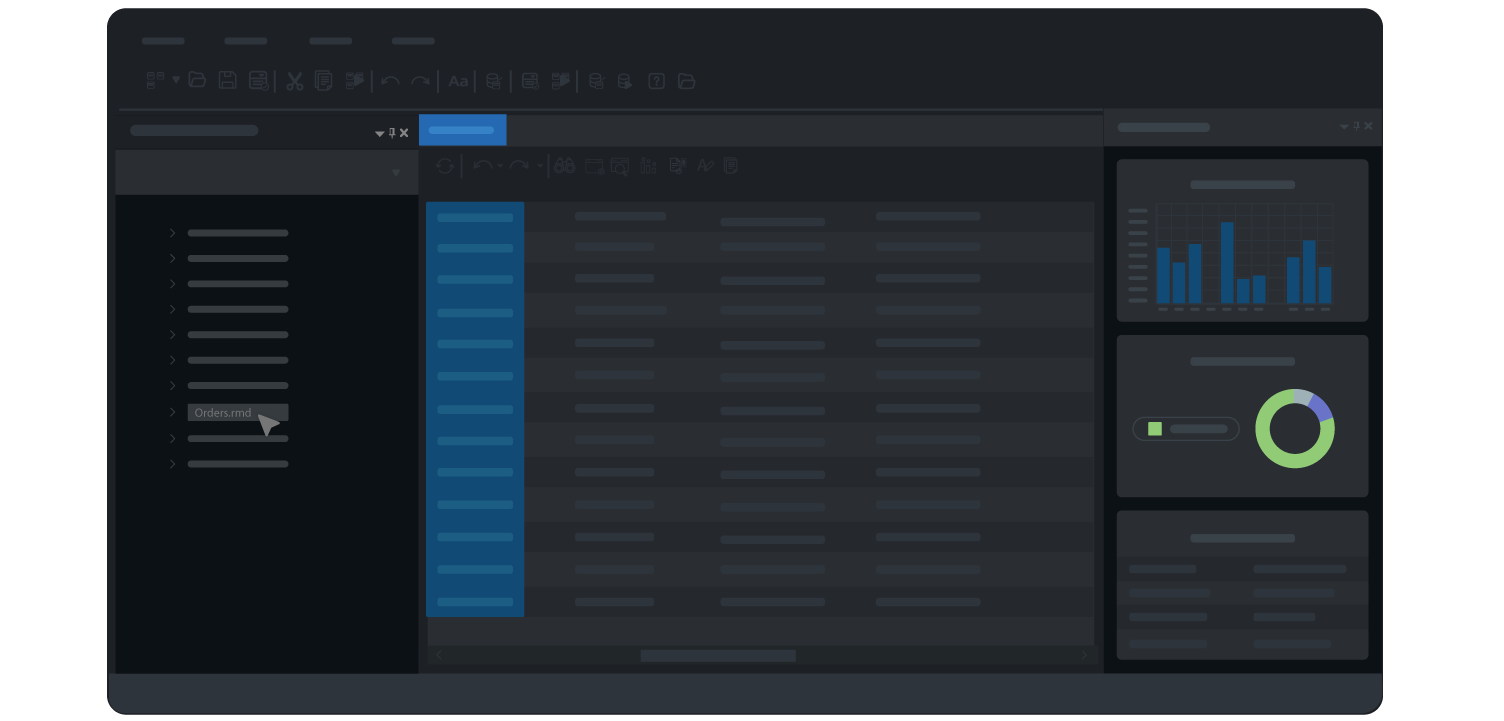Find records with the binoculars icon
Viewport: 1504px width, 721px height.
565,166
